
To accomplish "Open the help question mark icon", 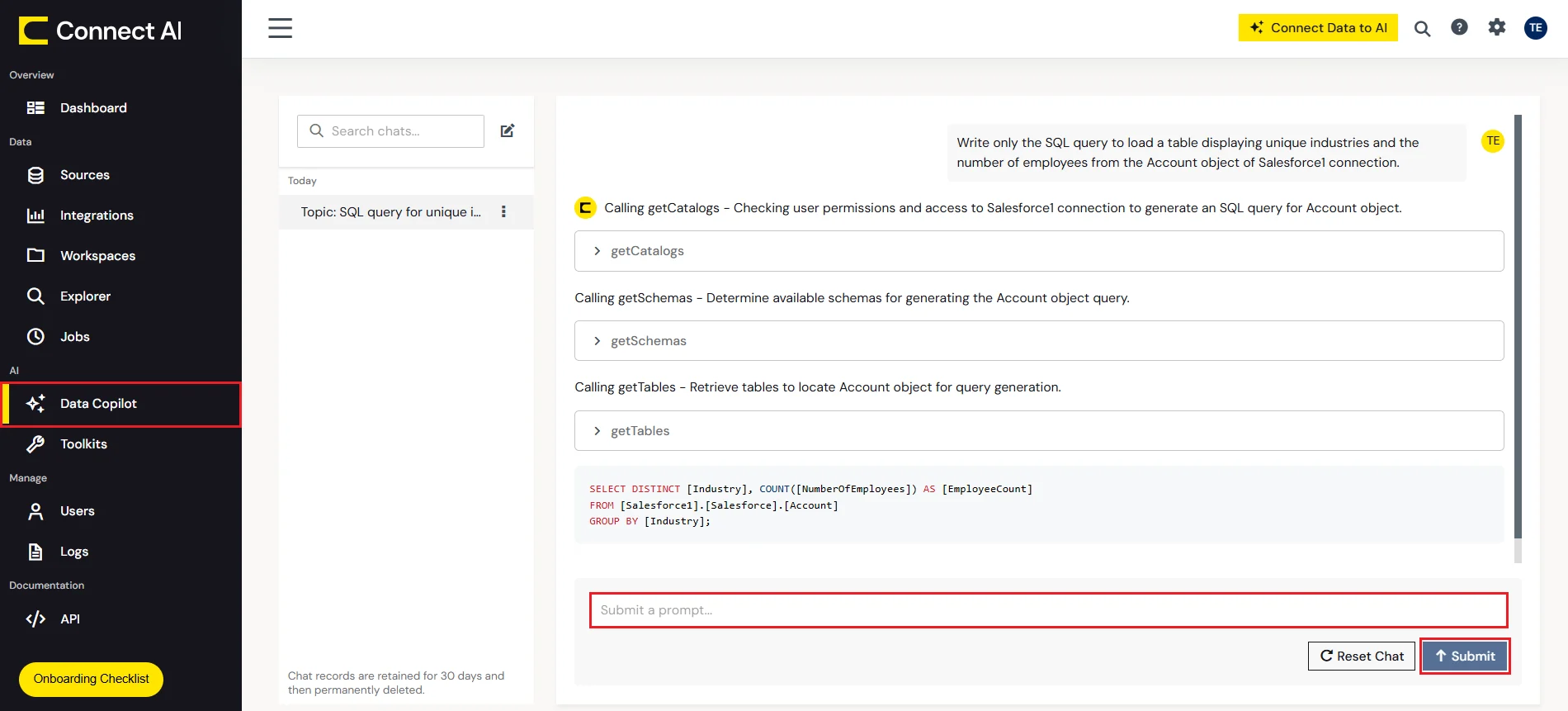I will [1459, 27].
